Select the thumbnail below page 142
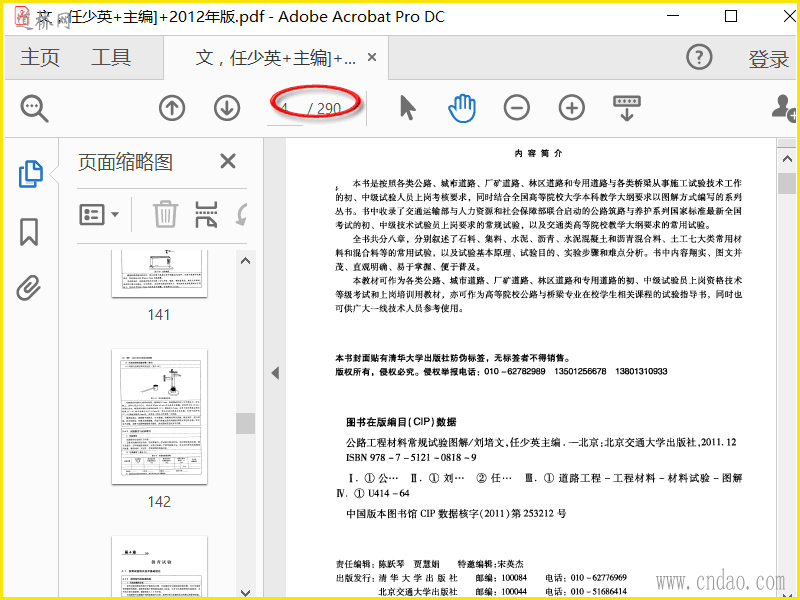Viewport: 800px width, 600px height. click(159, 566)
